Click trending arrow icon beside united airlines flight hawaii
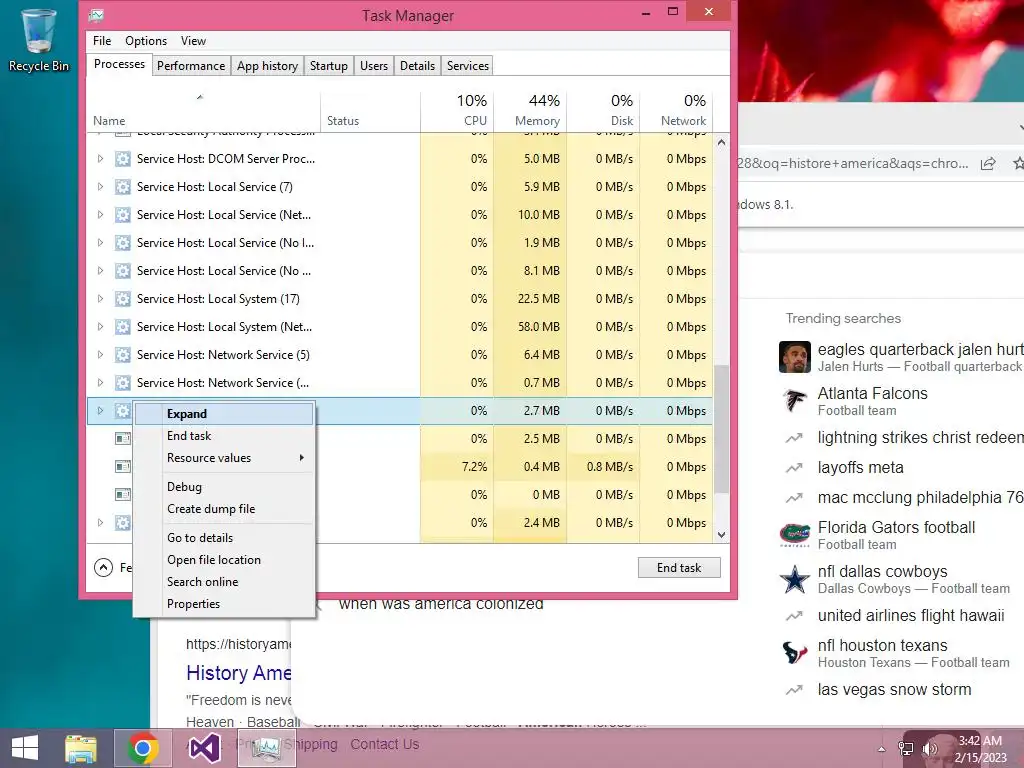Image resolution: width=1024 pixels, height=768 pixels. pyautogui.click(x=794, y=616)
